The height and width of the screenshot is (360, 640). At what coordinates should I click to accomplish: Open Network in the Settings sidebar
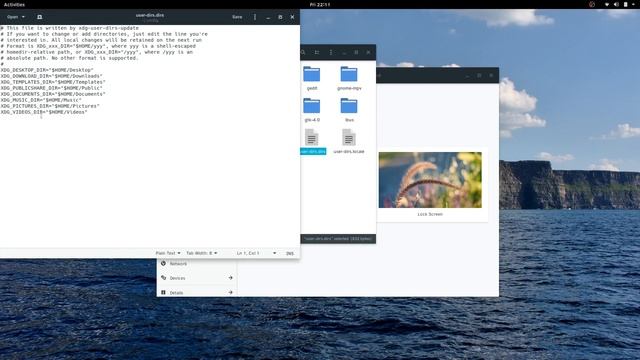(178, 264)
